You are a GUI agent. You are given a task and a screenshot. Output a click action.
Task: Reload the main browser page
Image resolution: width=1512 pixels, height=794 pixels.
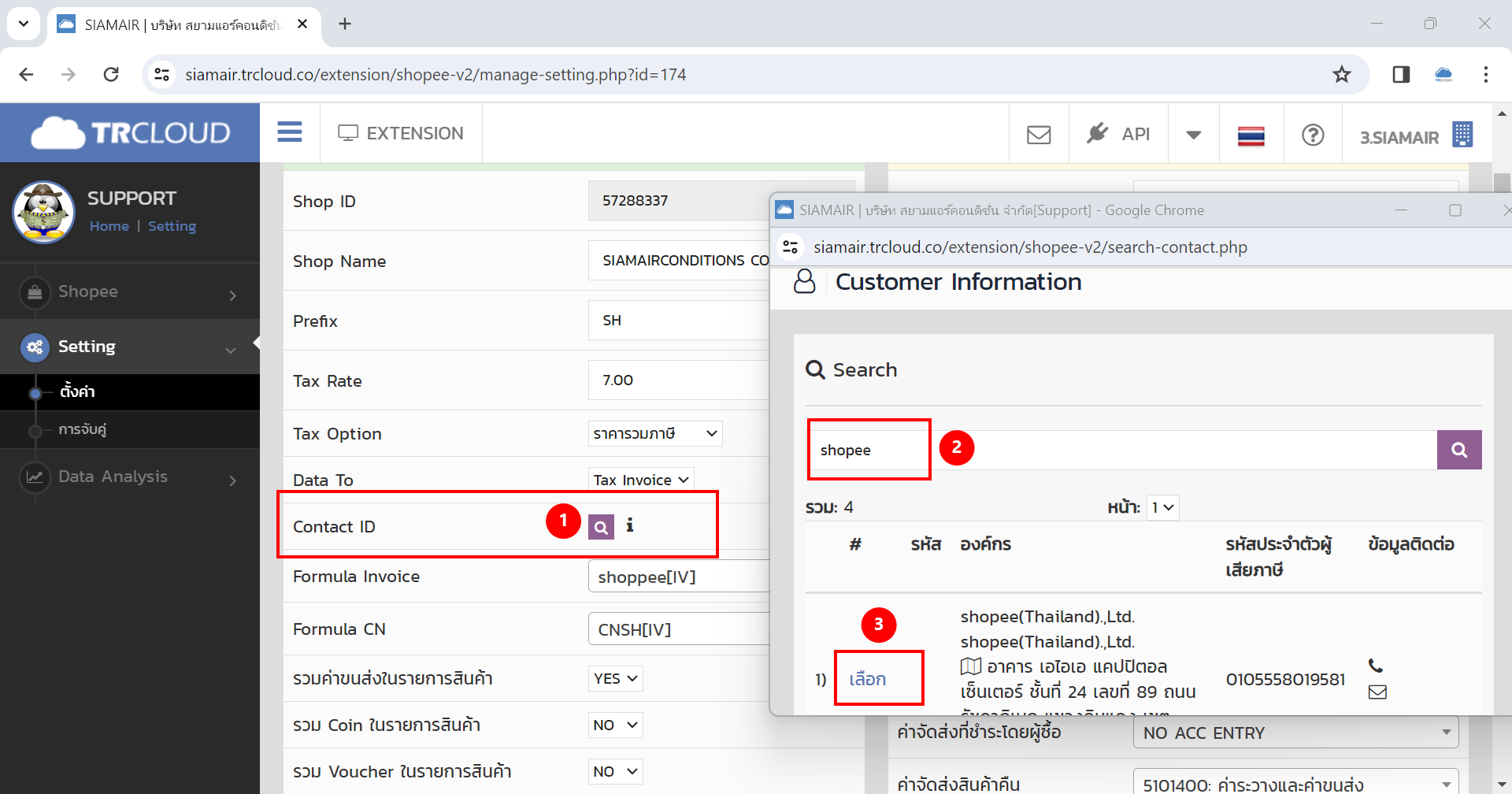coord(111,74)
